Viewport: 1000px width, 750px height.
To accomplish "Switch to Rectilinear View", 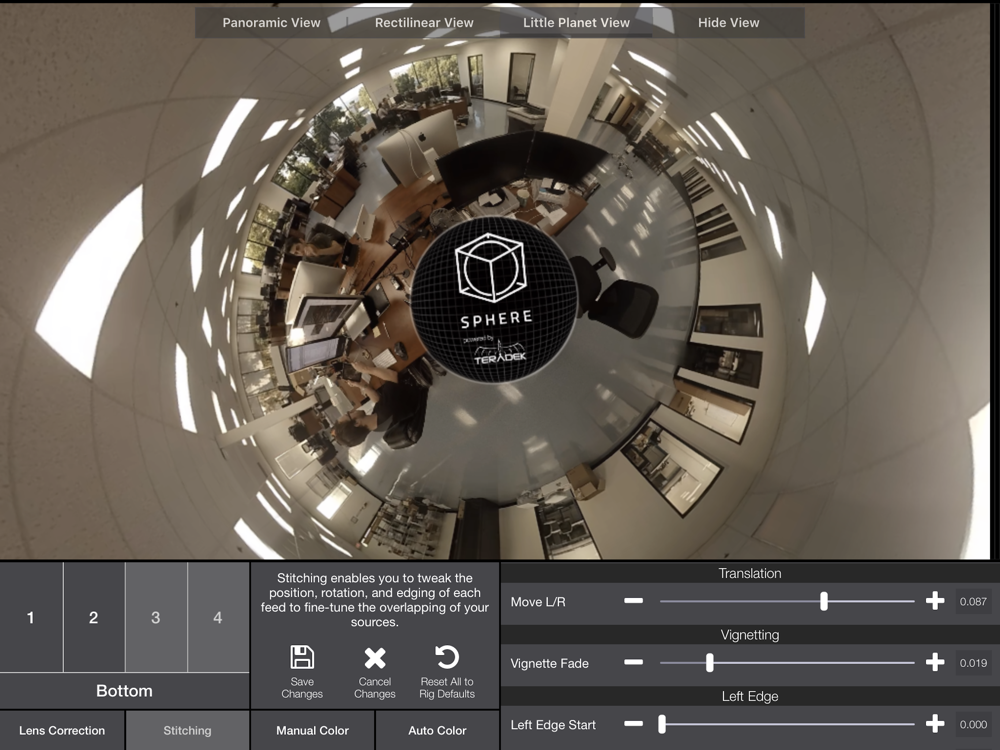I will 424,22.
